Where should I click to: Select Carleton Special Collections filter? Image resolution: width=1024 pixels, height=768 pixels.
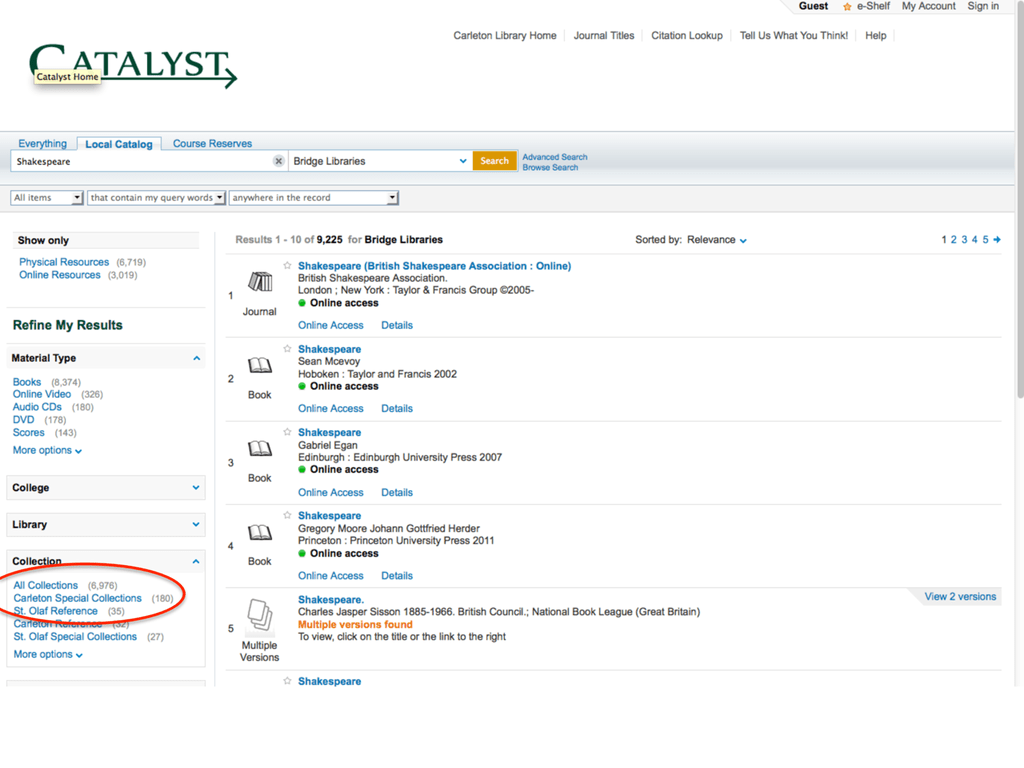pos(78,598)
